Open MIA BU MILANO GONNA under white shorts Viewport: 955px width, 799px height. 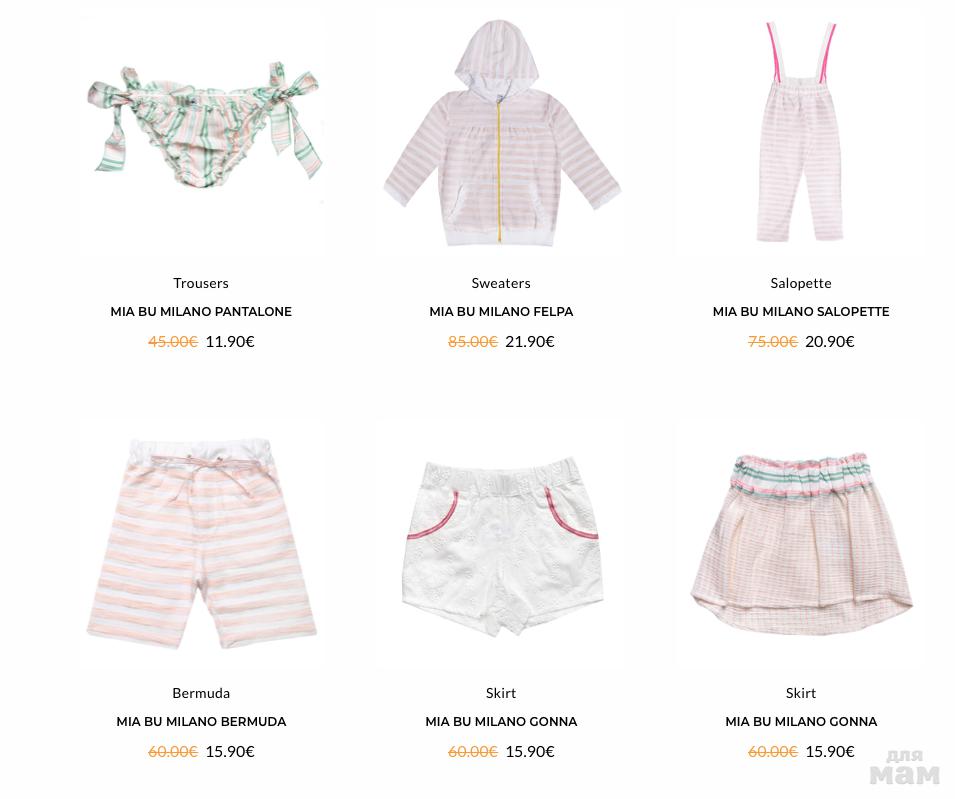click(501, 722)
